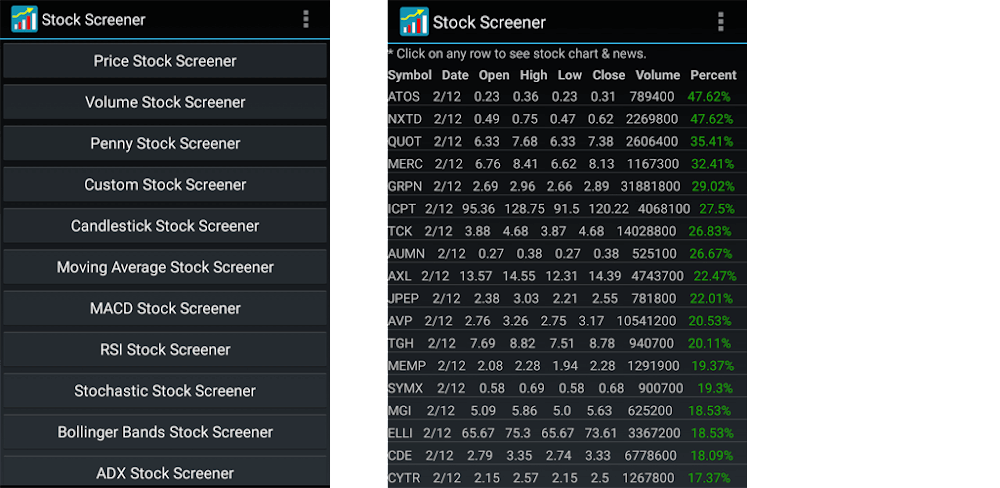
Task: Open overflow menu in left Stock Screener screen
Action: pos(306,19)
